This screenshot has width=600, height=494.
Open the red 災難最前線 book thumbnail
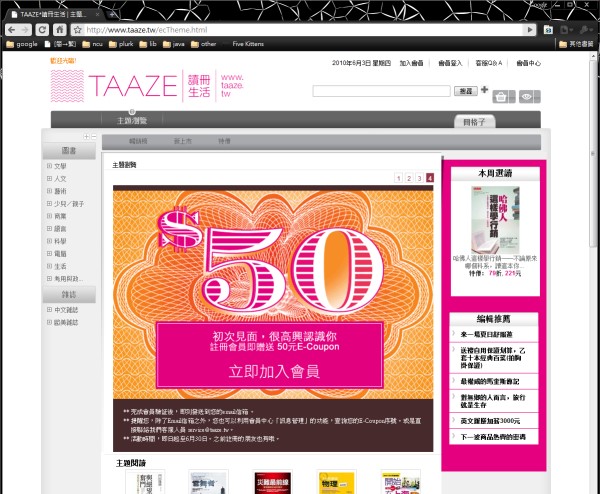coord(273,483)
